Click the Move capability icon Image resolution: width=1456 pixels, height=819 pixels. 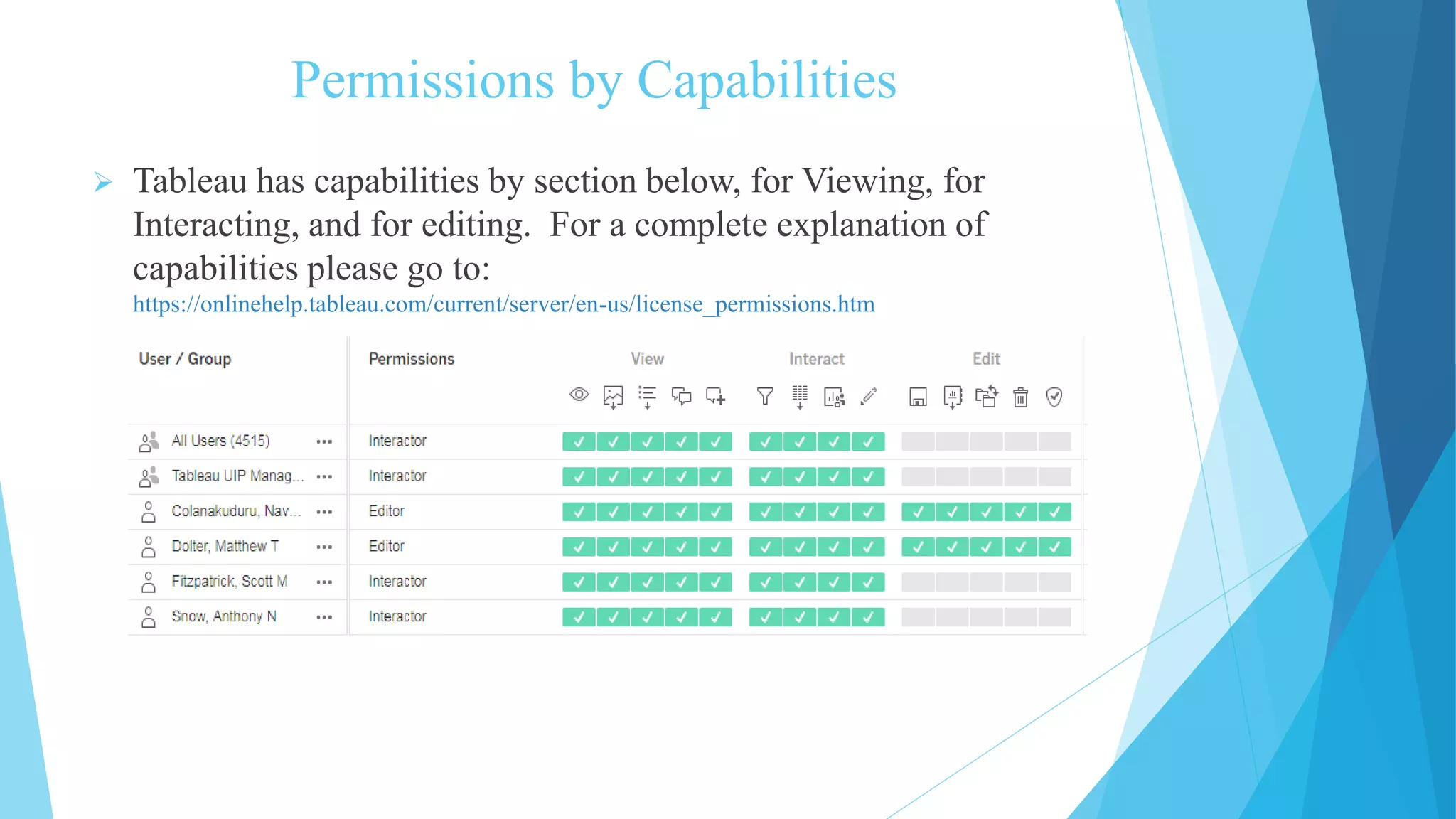pyautogui.click(x=987, y=396)
